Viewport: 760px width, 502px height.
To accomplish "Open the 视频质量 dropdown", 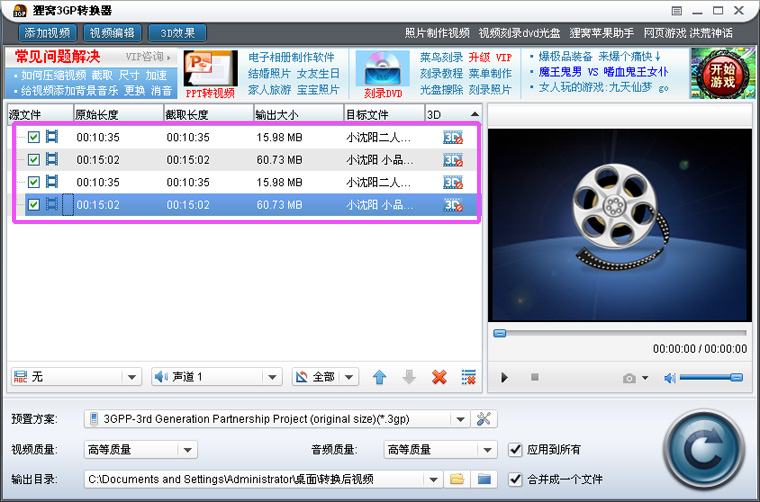I will click(141, 450).
